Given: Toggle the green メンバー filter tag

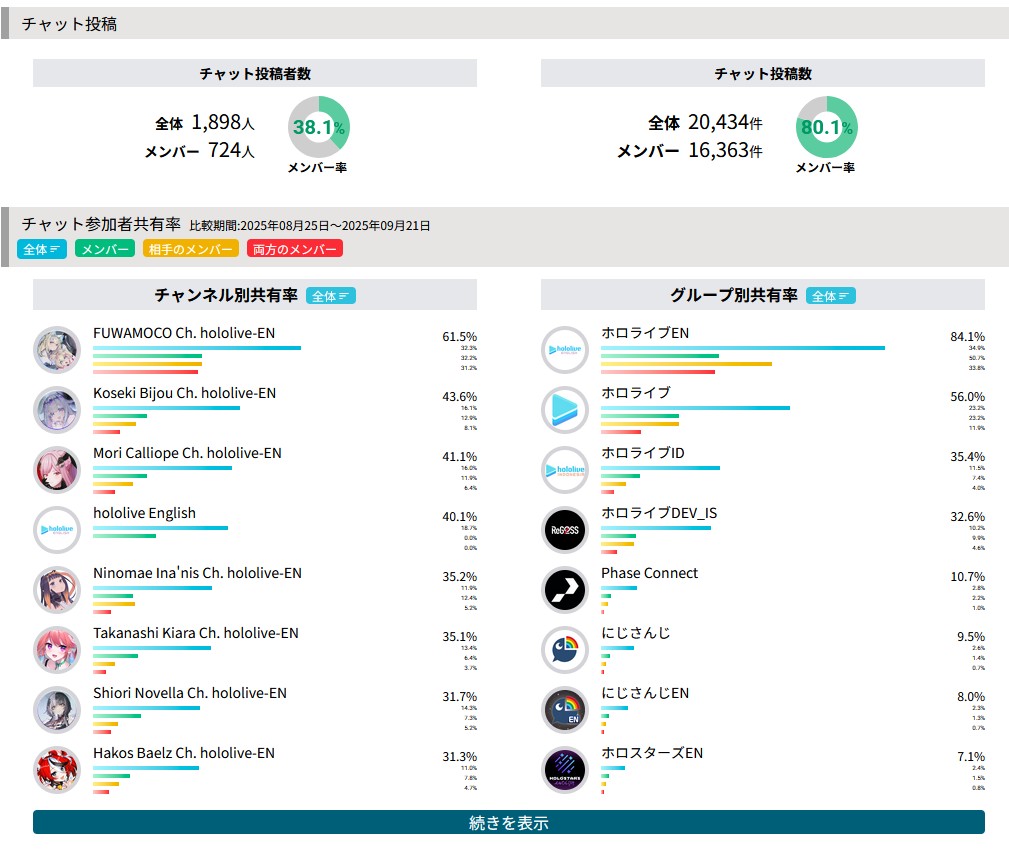Looking at the screenshot, I should tap(104, 249).
